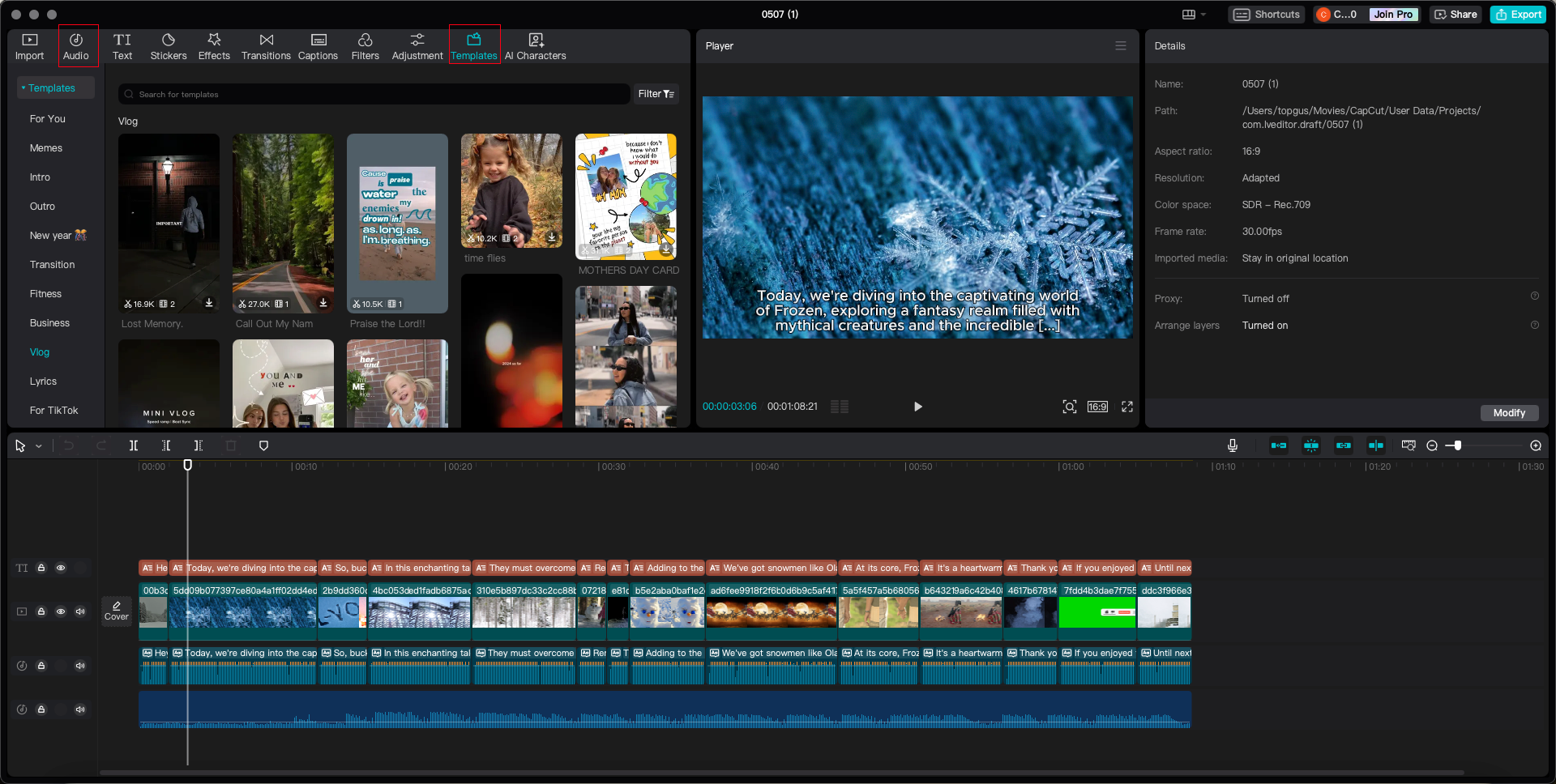Switch to the Lyrics template category
This screenshot has height=784, width=1556.
point(43,381)
